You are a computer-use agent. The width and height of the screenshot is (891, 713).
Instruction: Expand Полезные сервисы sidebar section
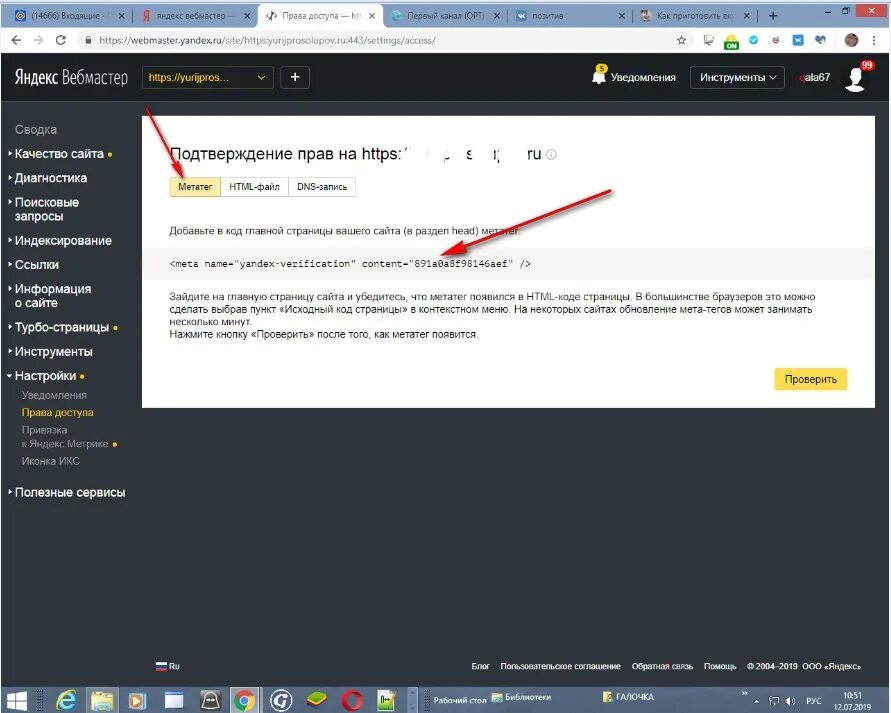(x=70, y=493)
